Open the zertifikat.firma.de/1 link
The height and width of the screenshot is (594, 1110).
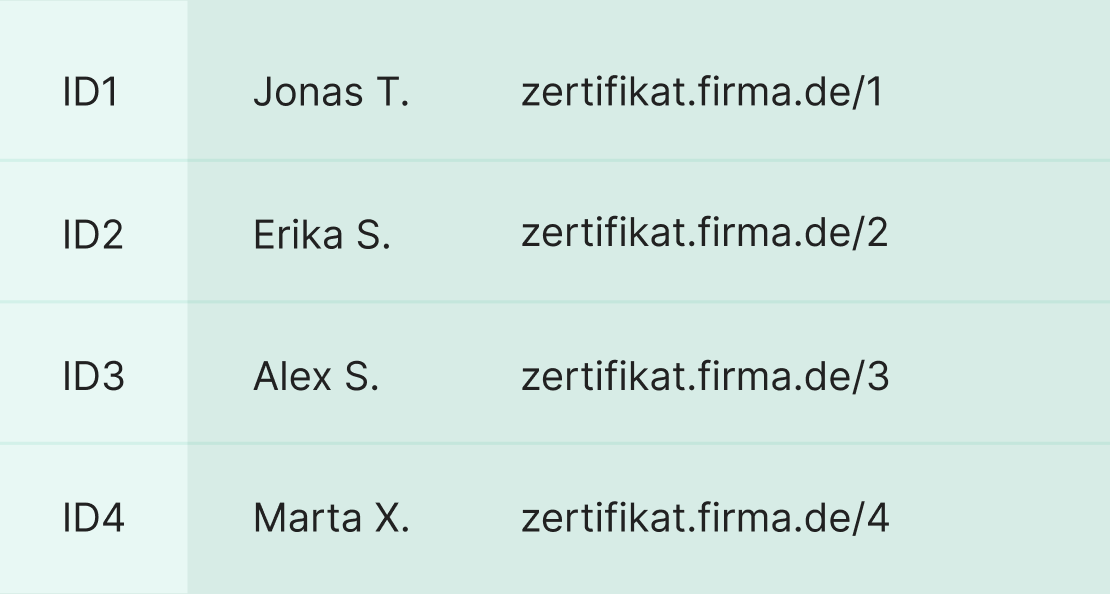pyautogui.click(x=703, y=93)
